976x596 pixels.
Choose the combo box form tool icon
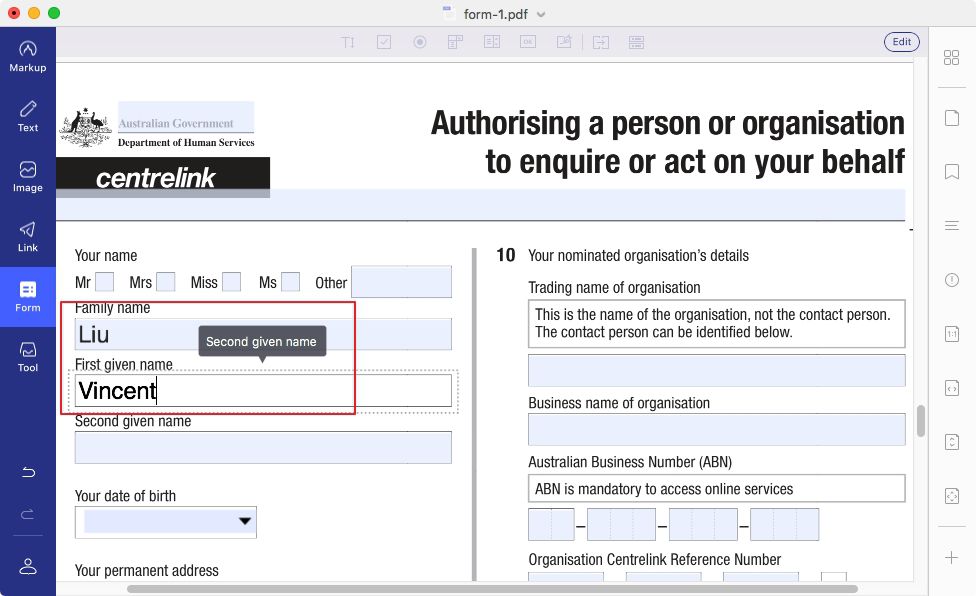(456, 42)
